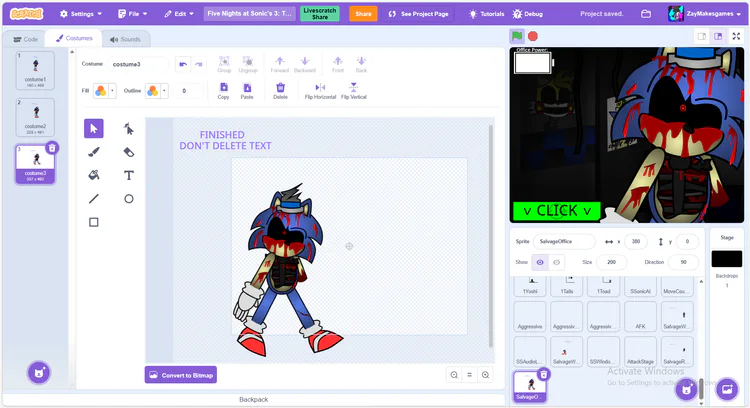Switch to large stage layout

718,36
